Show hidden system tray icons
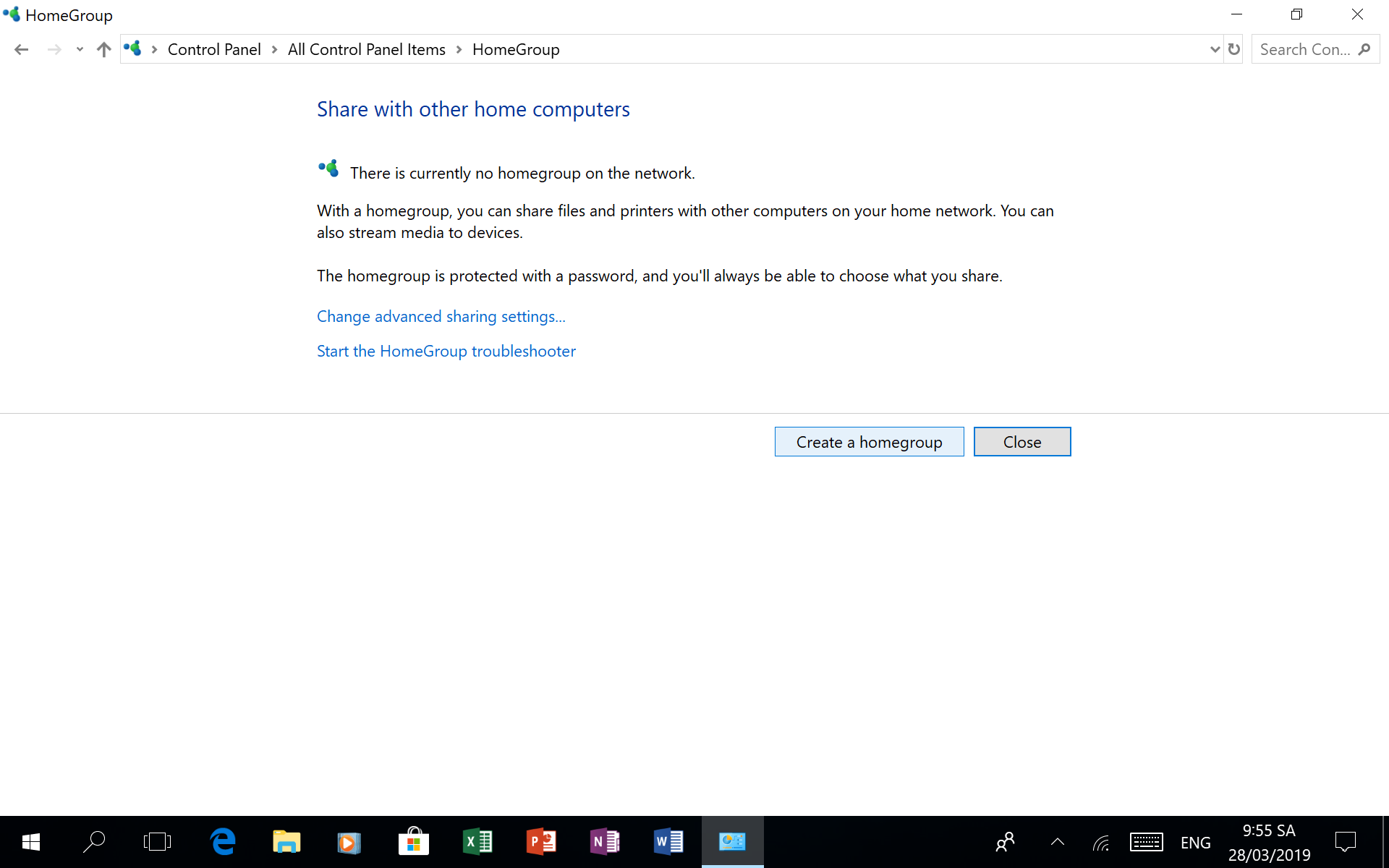The image size is (1389, 868). pos(1058,842)
